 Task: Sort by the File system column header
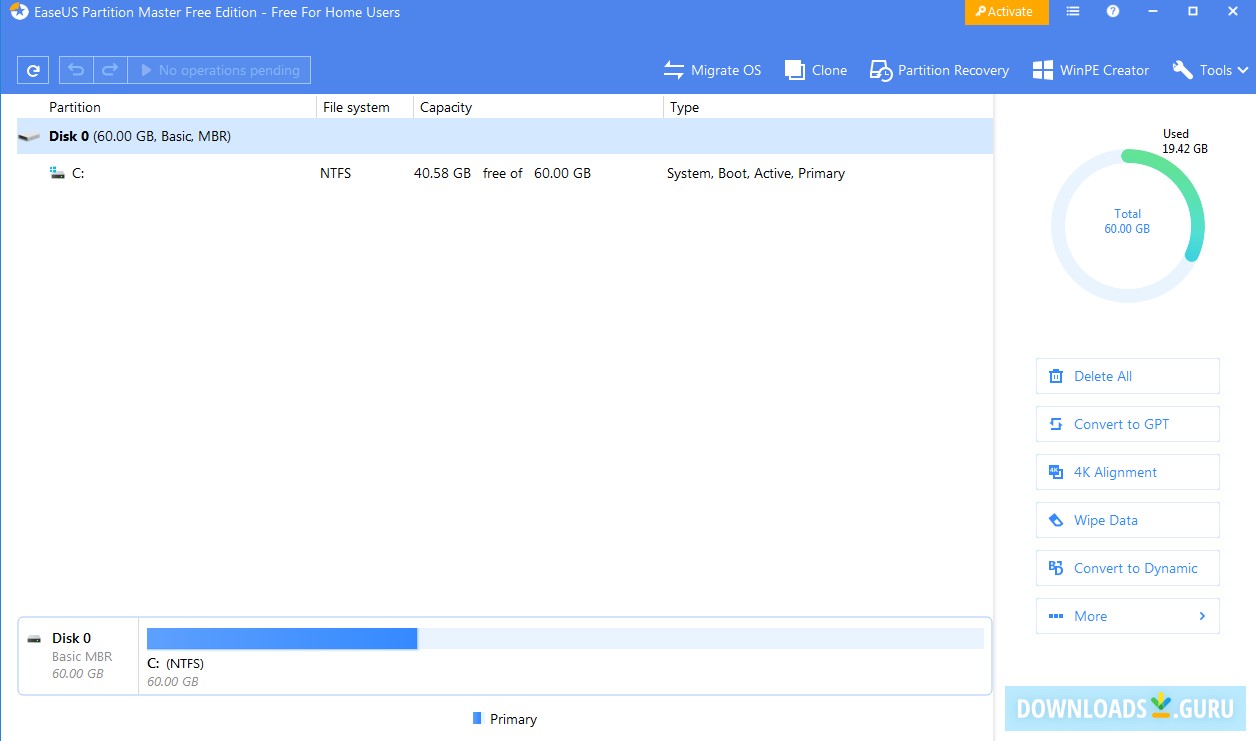point(356,107)
